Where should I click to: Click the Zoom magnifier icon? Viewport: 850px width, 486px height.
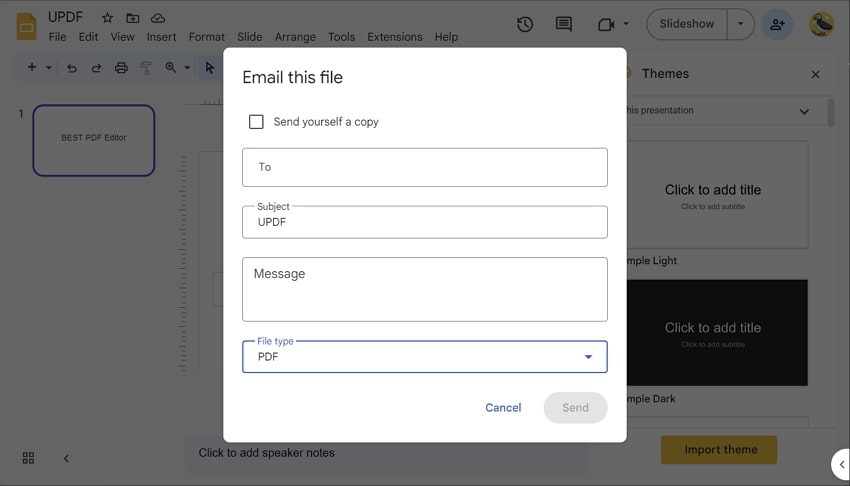171,68
